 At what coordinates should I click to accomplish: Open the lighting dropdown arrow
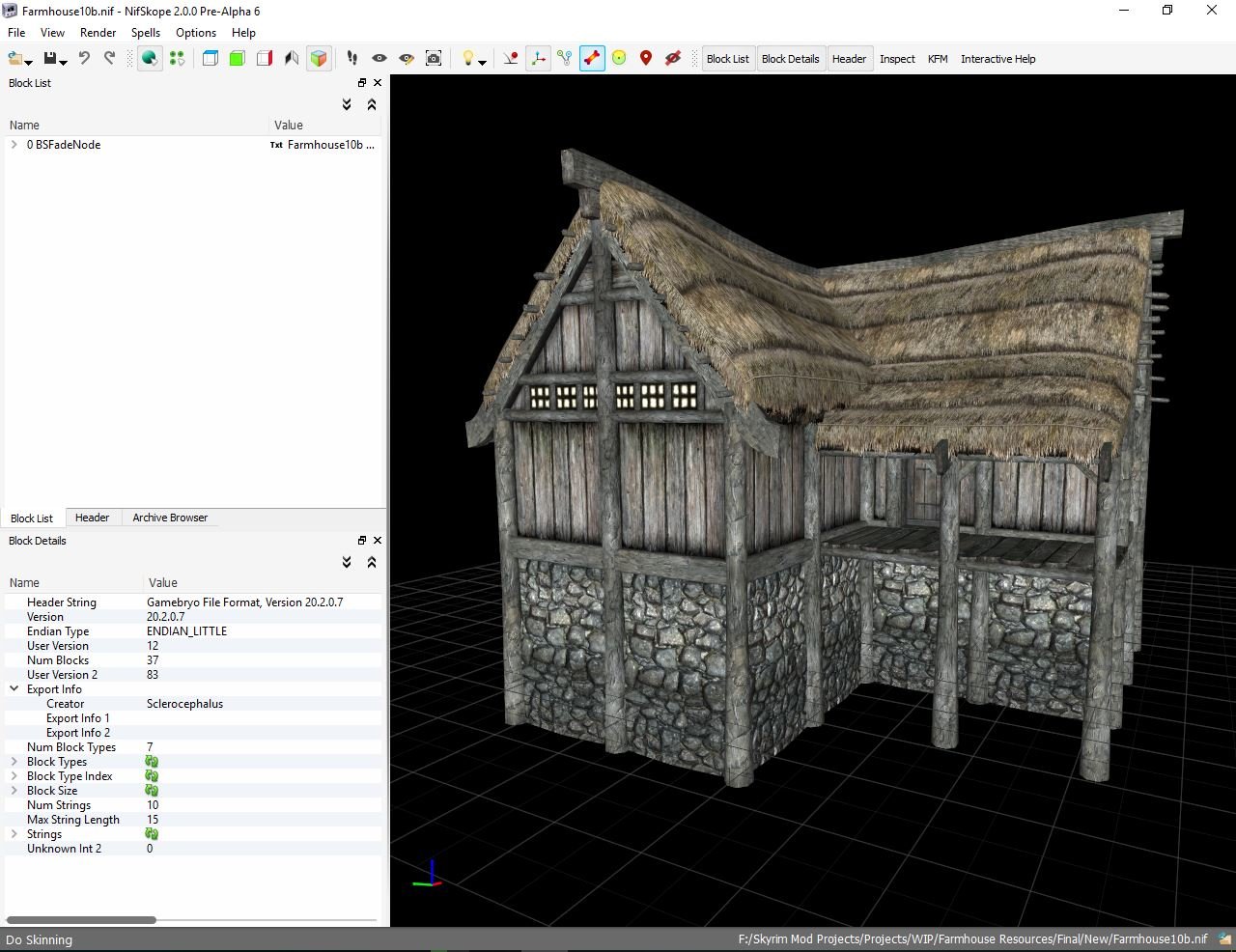[482, 63]
